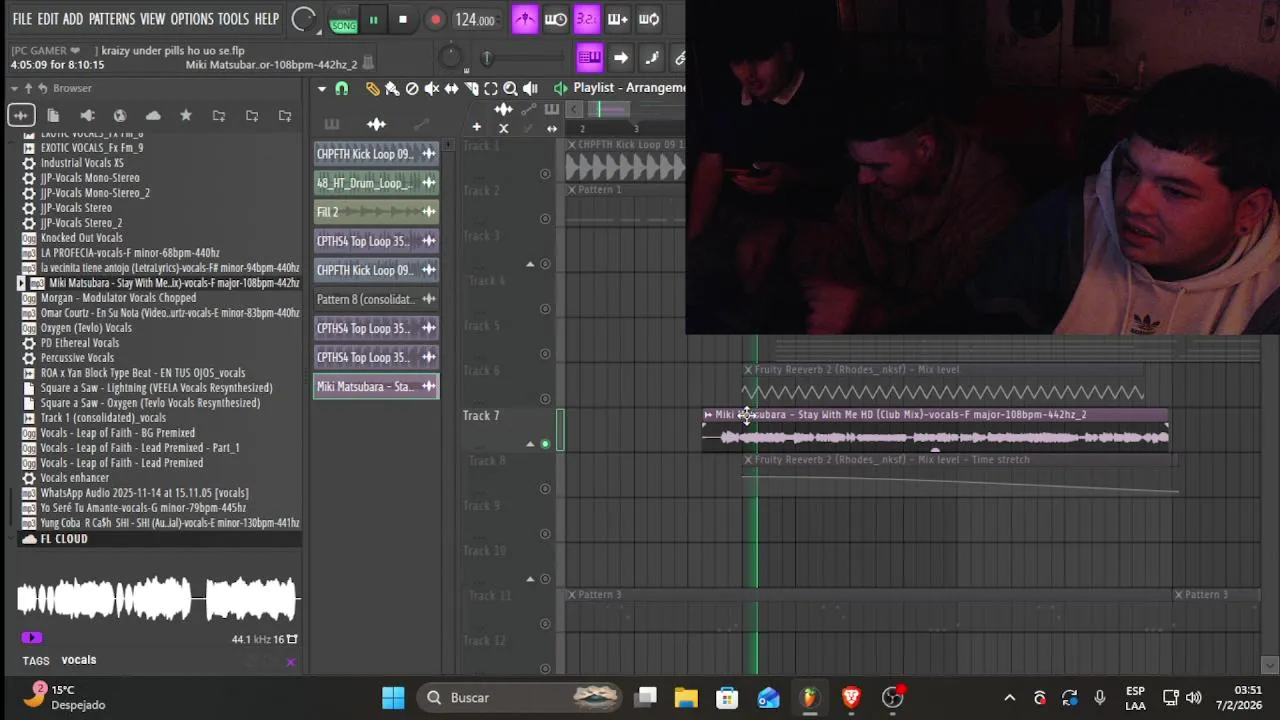Open the TOOLS menu
This screenshot has height=720, width=1280.
tap(233, 19)
